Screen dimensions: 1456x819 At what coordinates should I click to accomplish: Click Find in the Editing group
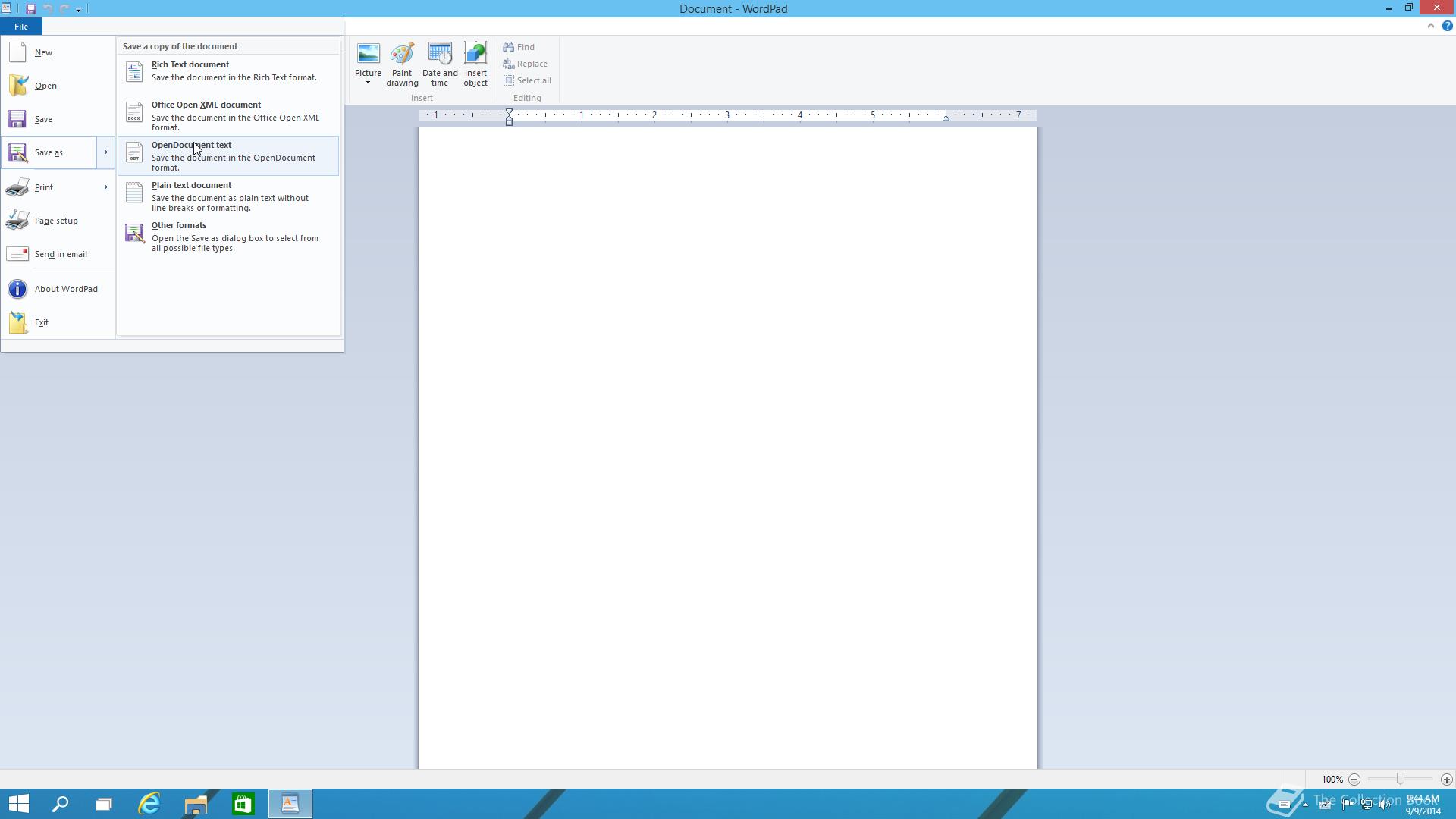click(x=519, y=47)
